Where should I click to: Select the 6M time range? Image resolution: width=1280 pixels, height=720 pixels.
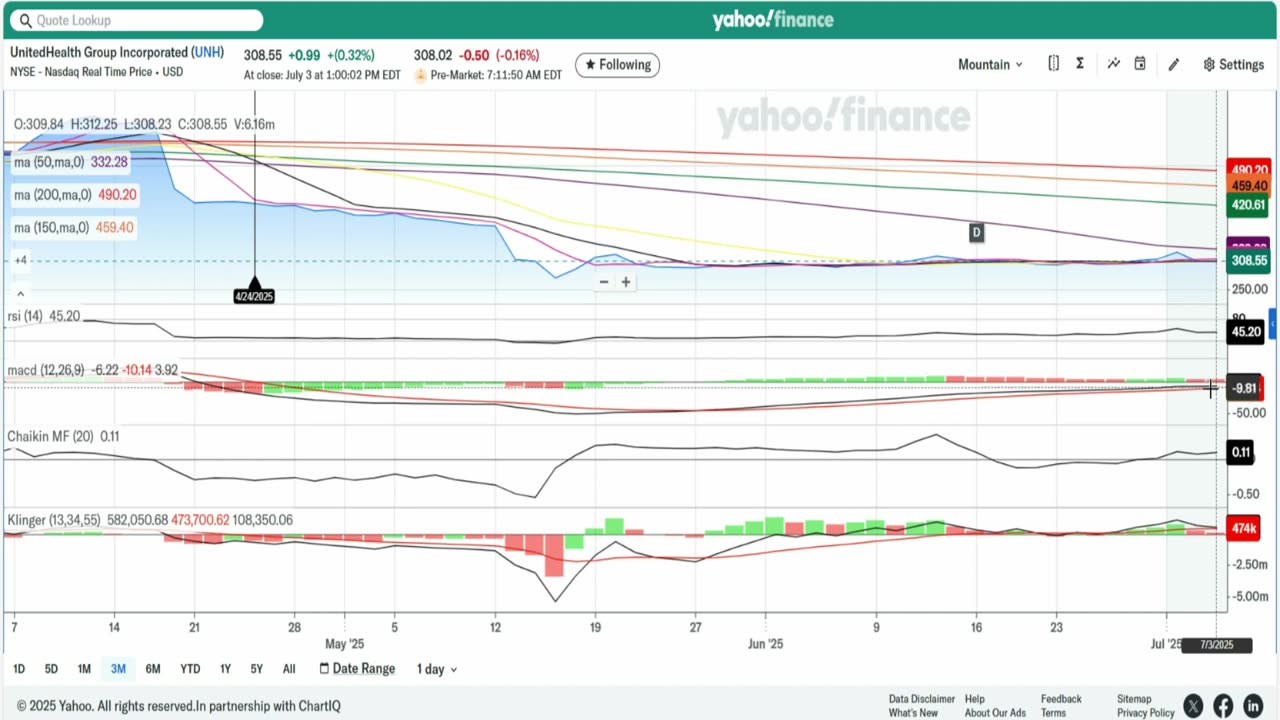click(153, 669)
